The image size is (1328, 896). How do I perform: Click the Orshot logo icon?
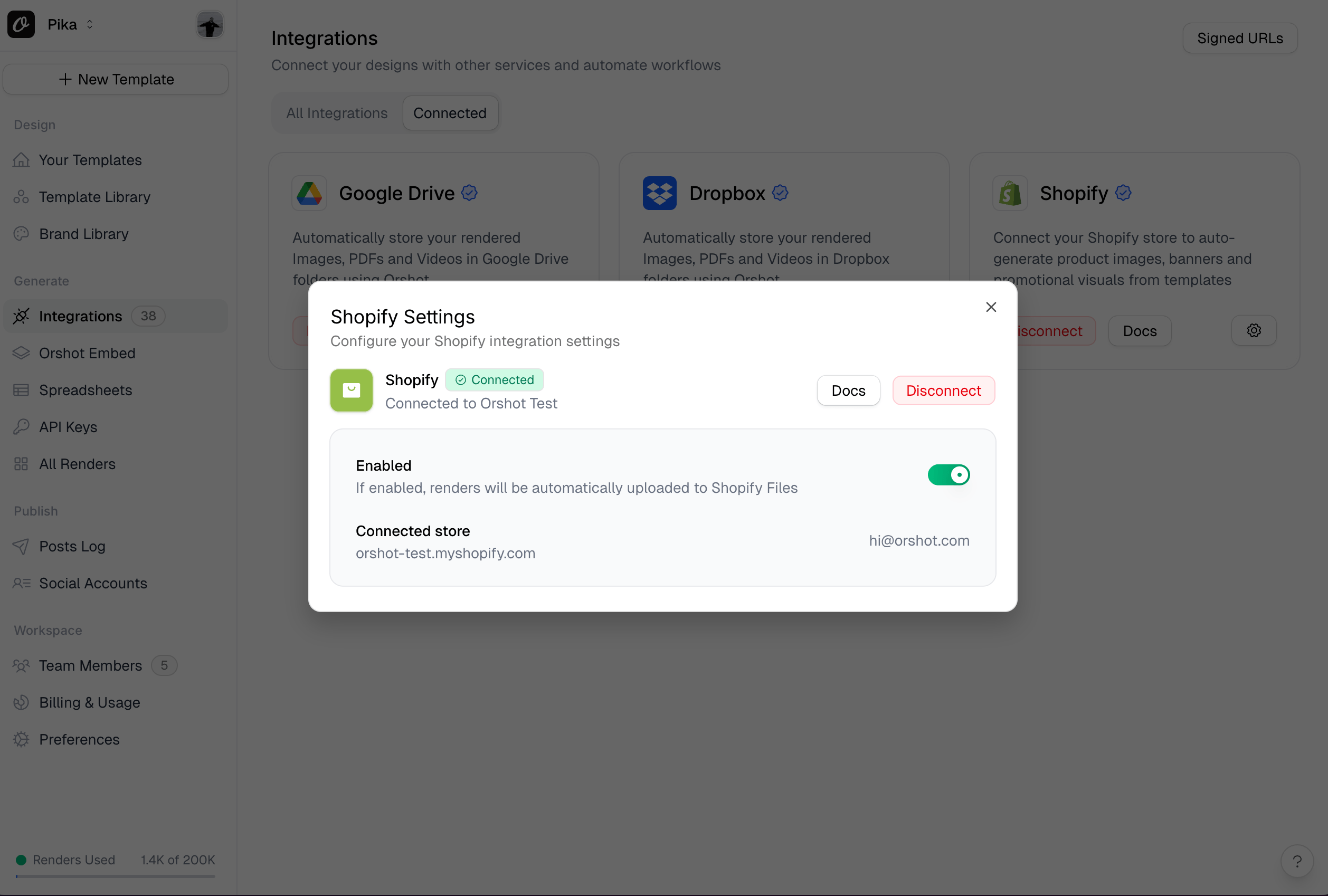[x=21, y=25]
